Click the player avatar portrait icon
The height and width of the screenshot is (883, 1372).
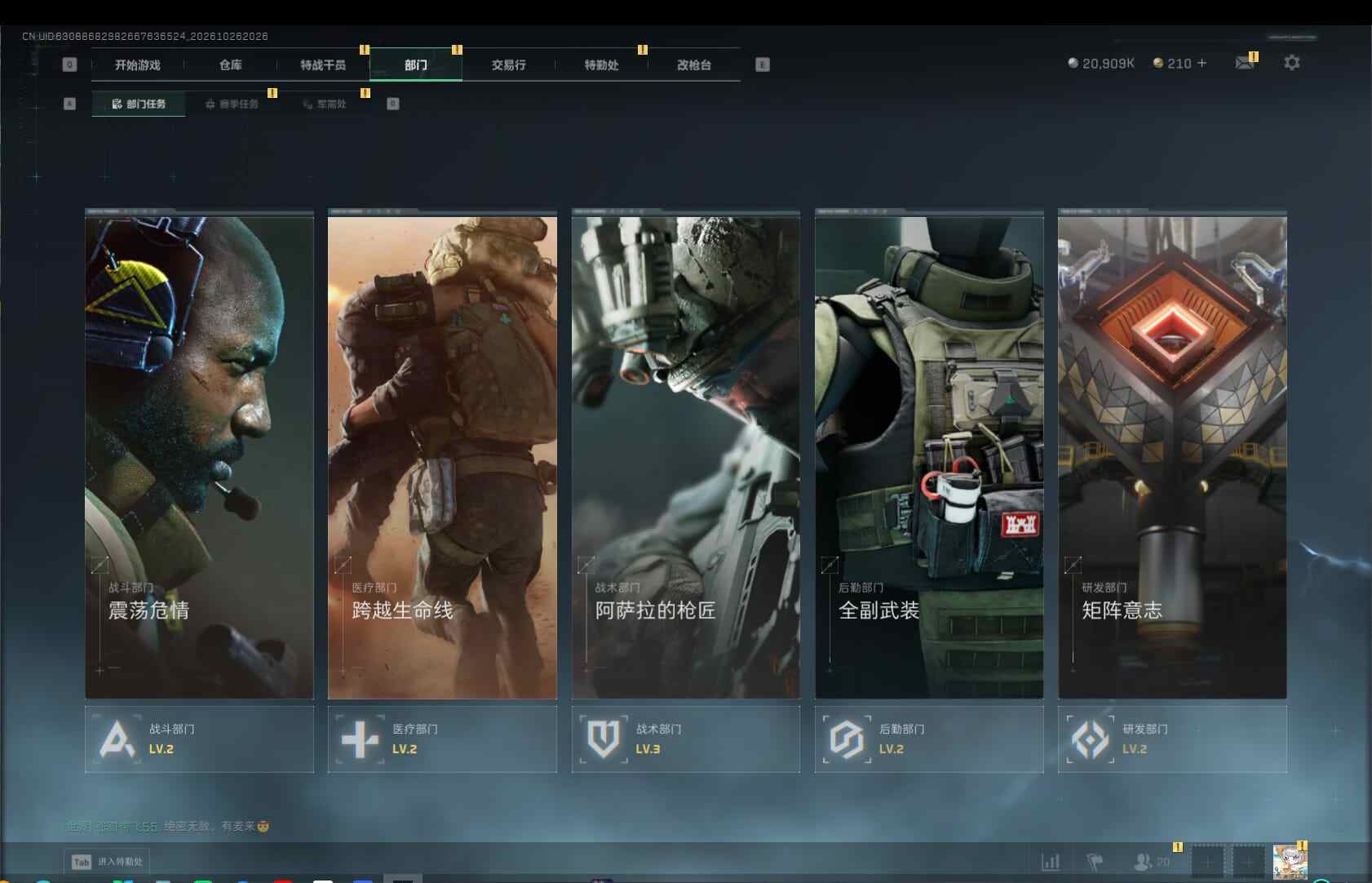point(1290,862)
